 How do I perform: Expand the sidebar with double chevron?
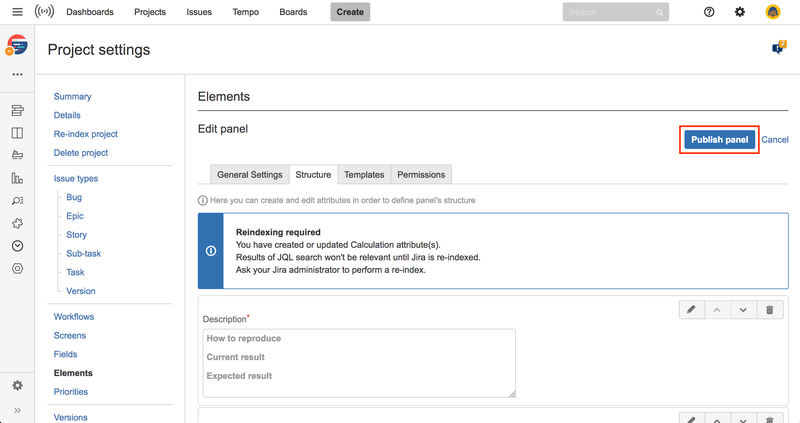tap(17, 410)
